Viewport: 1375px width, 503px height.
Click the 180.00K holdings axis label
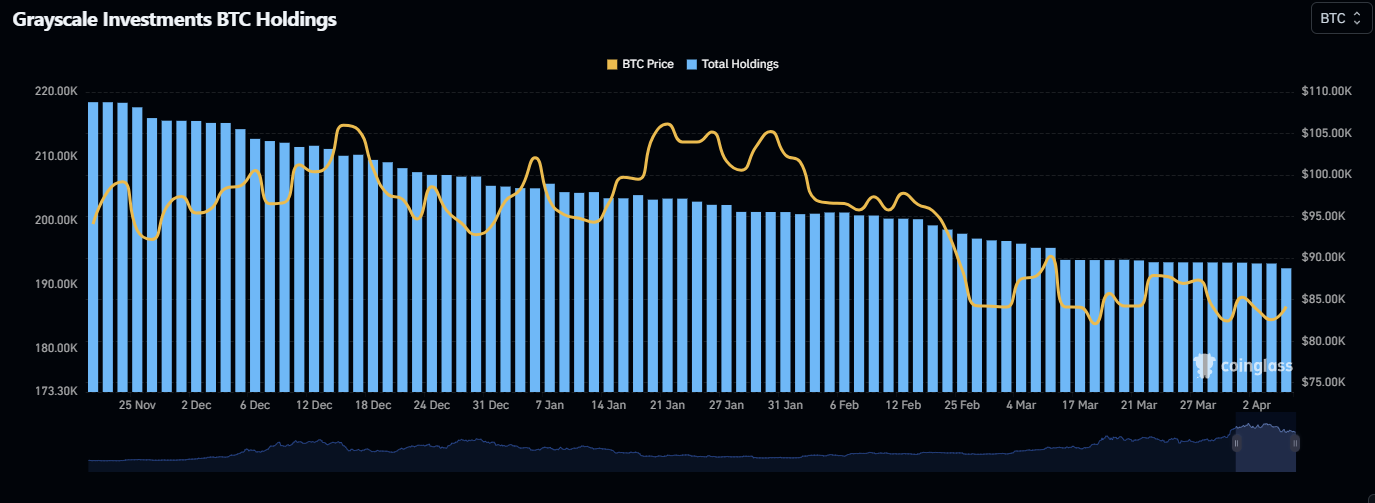coord(55,348)
